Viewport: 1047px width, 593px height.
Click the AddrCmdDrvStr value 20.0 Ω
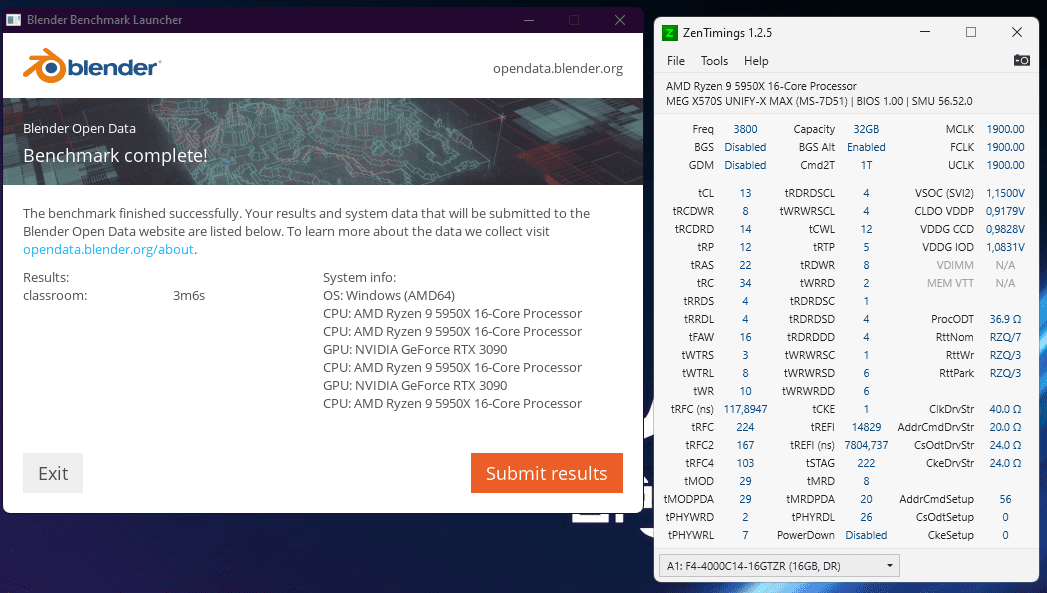[1005, 427]
